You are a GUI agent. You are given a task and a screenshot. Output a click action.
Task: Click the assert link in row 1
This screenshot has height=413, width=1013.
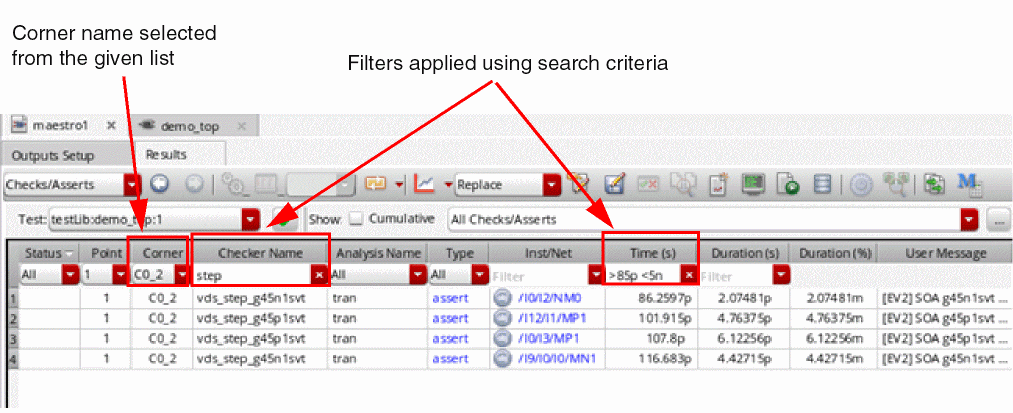click(450, 298)
